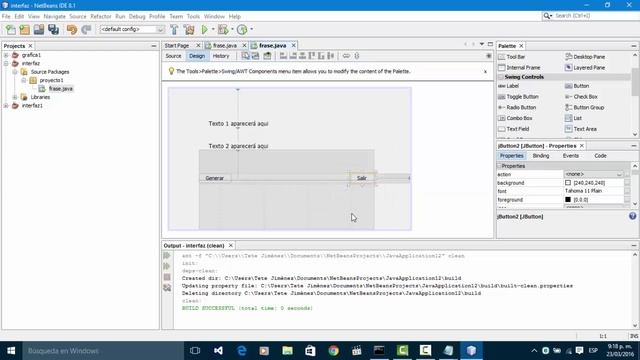Click the Preview Design icon
The width and height of the screenshot is (640, 360).
click(x=267, y=56)
